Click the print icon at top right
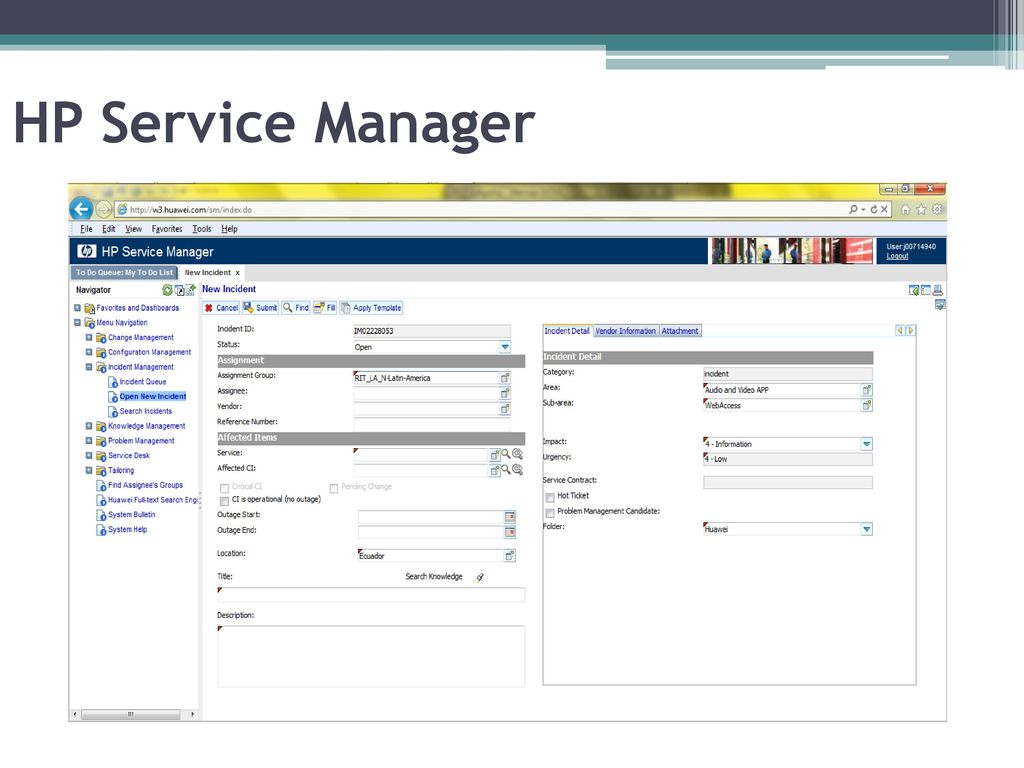The height and width of the screenshot is (768, 1024). pos(938,290)
